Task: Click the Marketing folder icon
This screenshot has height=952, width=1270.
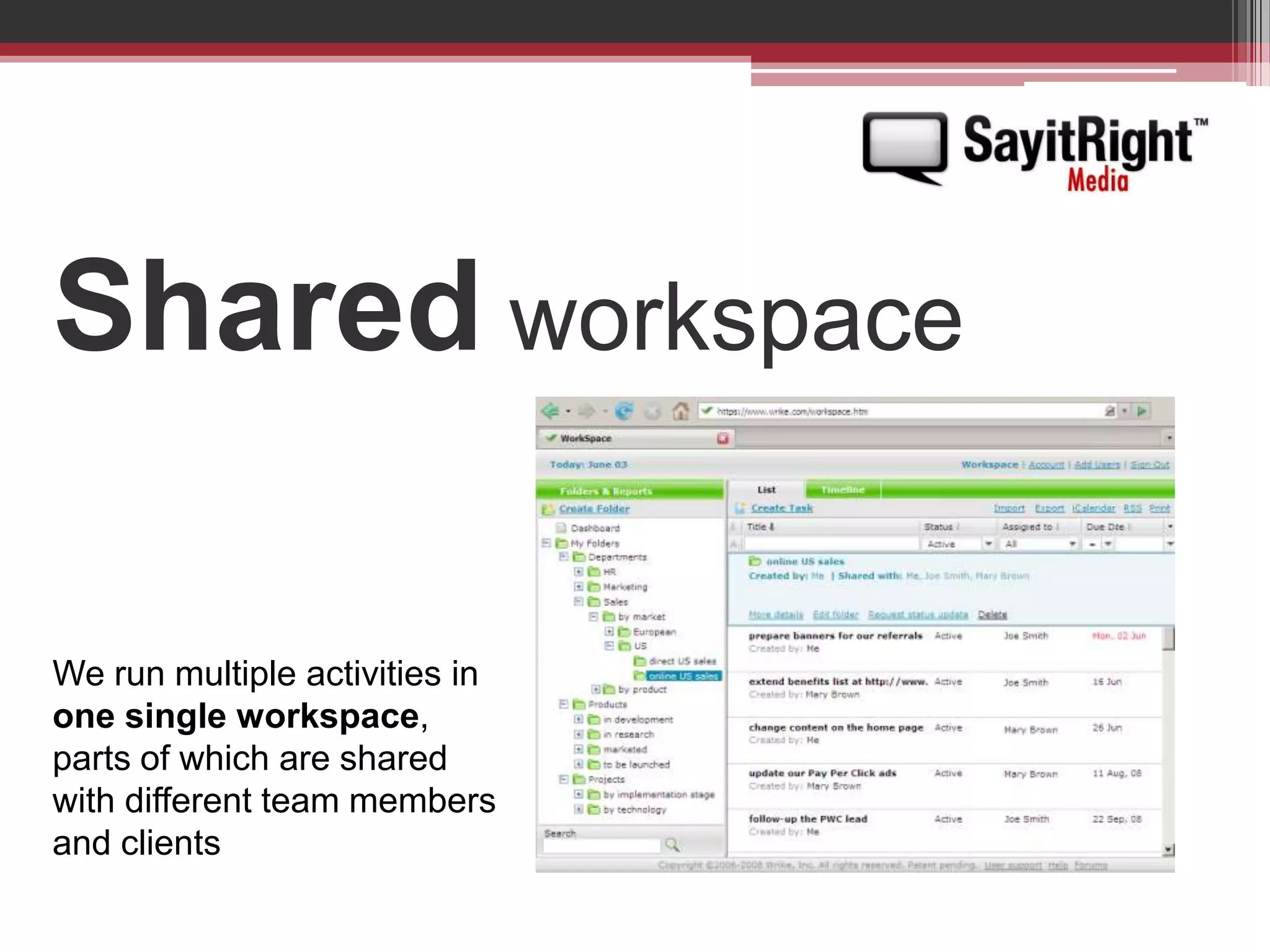Action: pos(594,586)
